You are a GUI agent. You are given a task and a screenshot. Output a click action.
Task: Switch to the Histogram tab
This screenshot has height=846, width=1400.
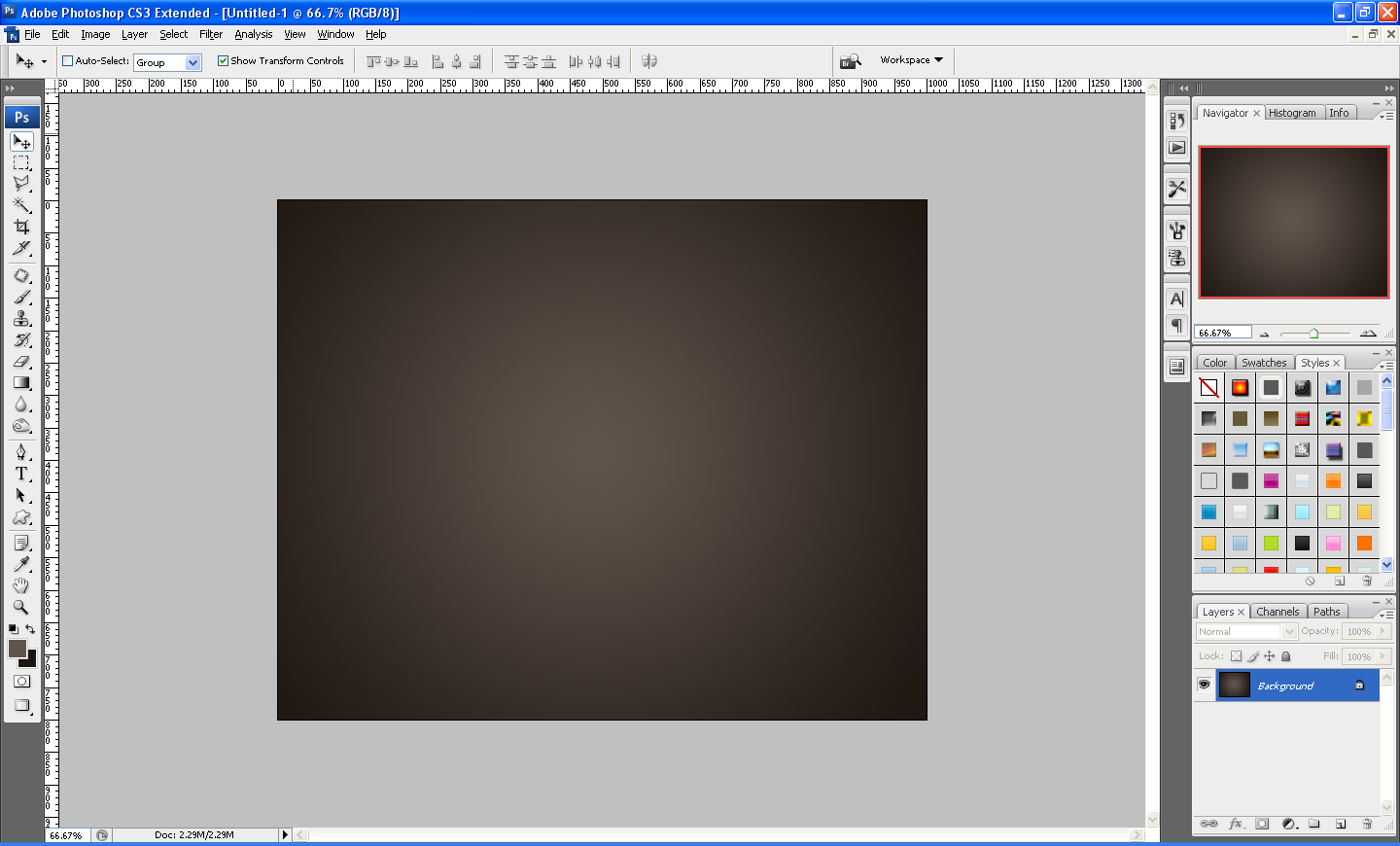(1292, 113)
